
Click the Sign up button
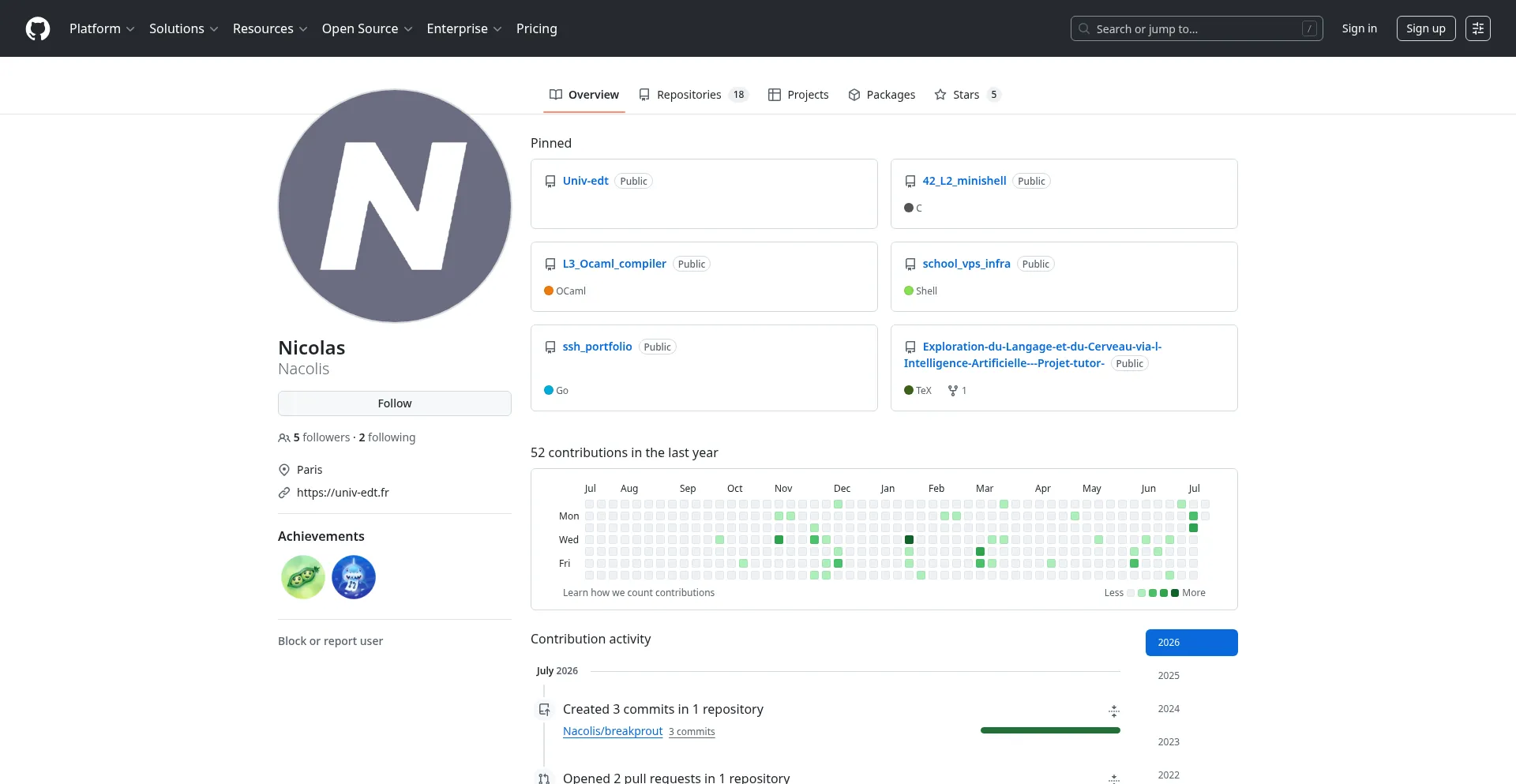[1426, 28]
